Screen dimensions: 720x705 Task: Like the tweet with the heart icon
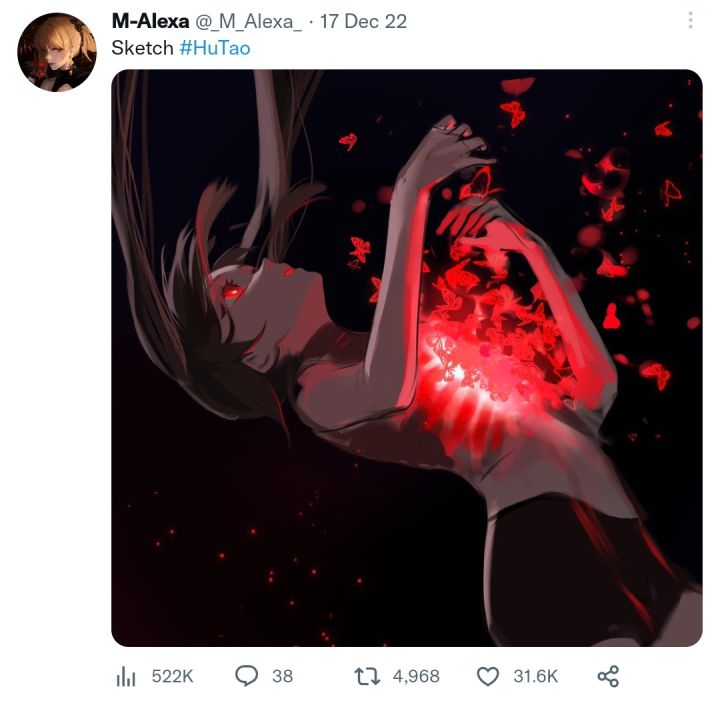pyautogui.click(x=488, y=677)
